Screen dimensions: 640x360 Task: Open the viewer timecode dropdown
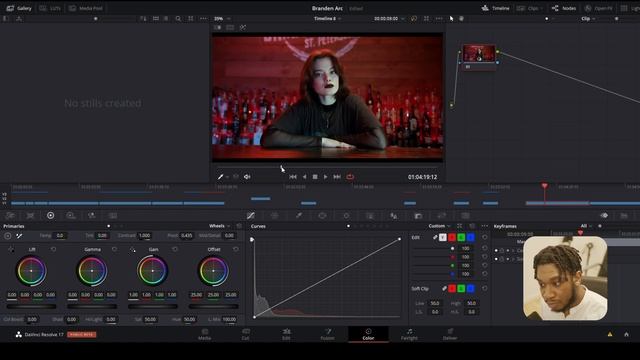pos(389,19)
